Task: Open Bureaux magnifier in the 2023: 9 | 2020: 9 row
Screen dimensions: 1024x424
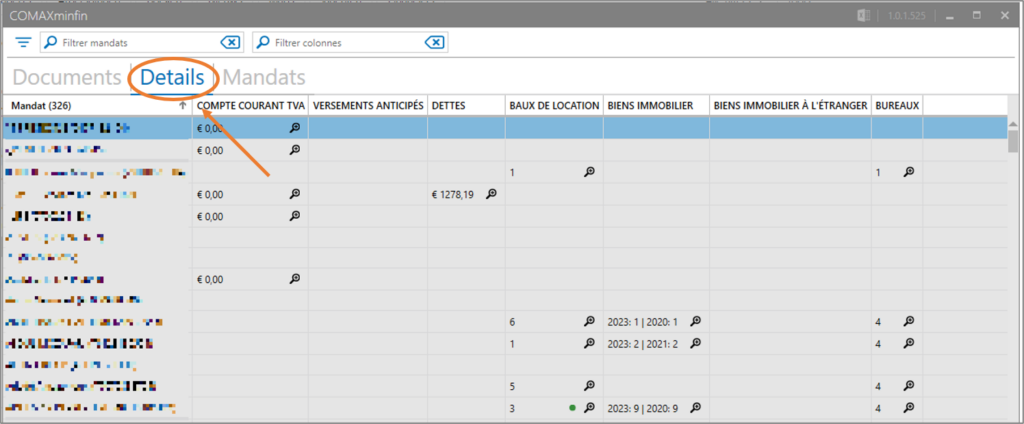Action: point(909,408)
